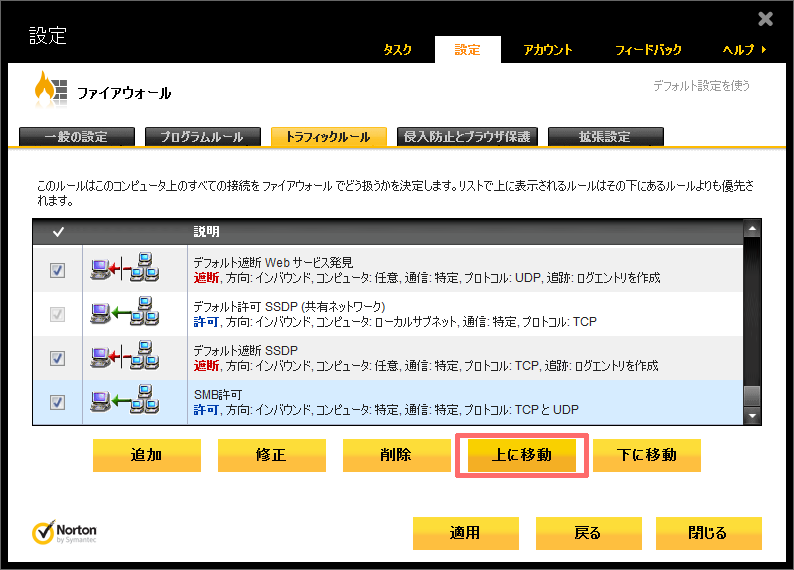Open the ヘルプ dropdown menu
794x570 pixels.
click(x=744, y=50)
